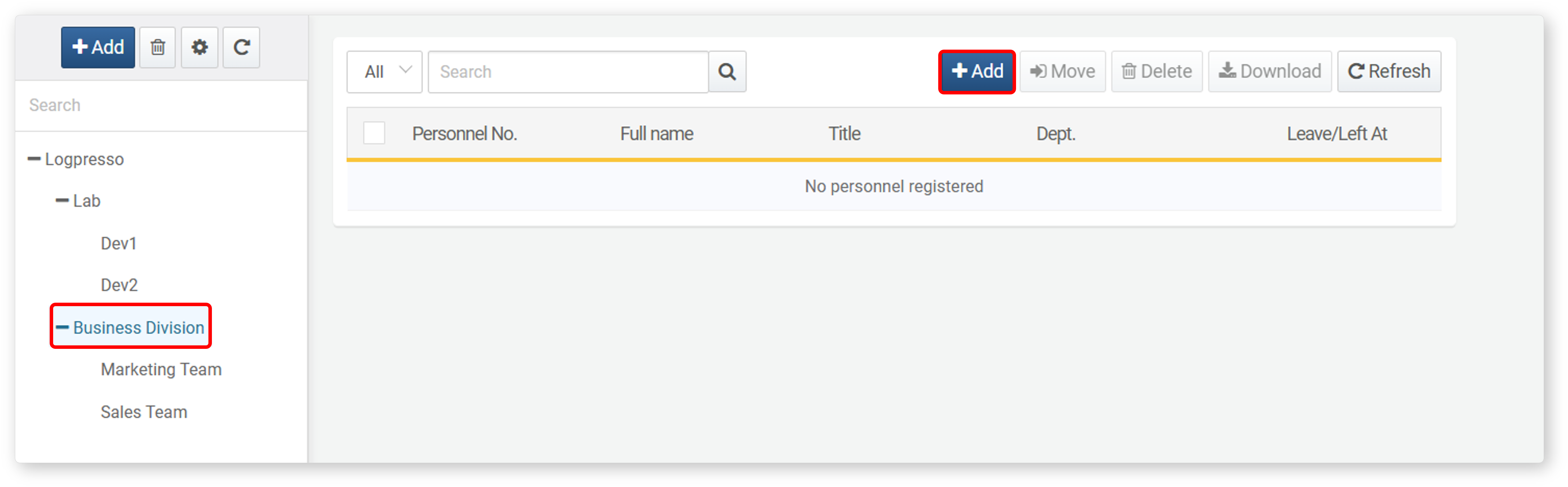Click the personnel Search text field
The image size is (1568, 487).
(569, 72)
